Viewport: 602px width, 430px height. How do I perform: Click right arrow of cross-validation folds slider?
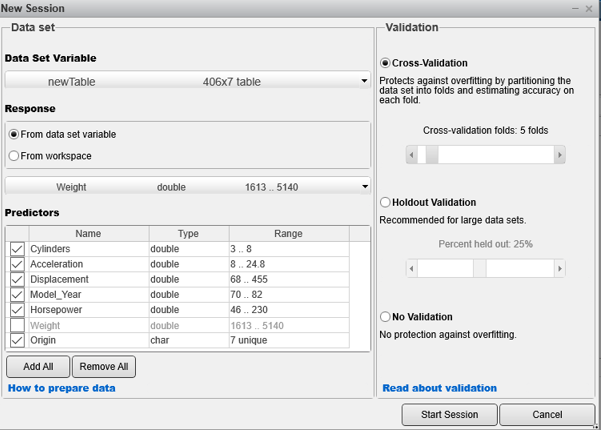pos(560,155)
